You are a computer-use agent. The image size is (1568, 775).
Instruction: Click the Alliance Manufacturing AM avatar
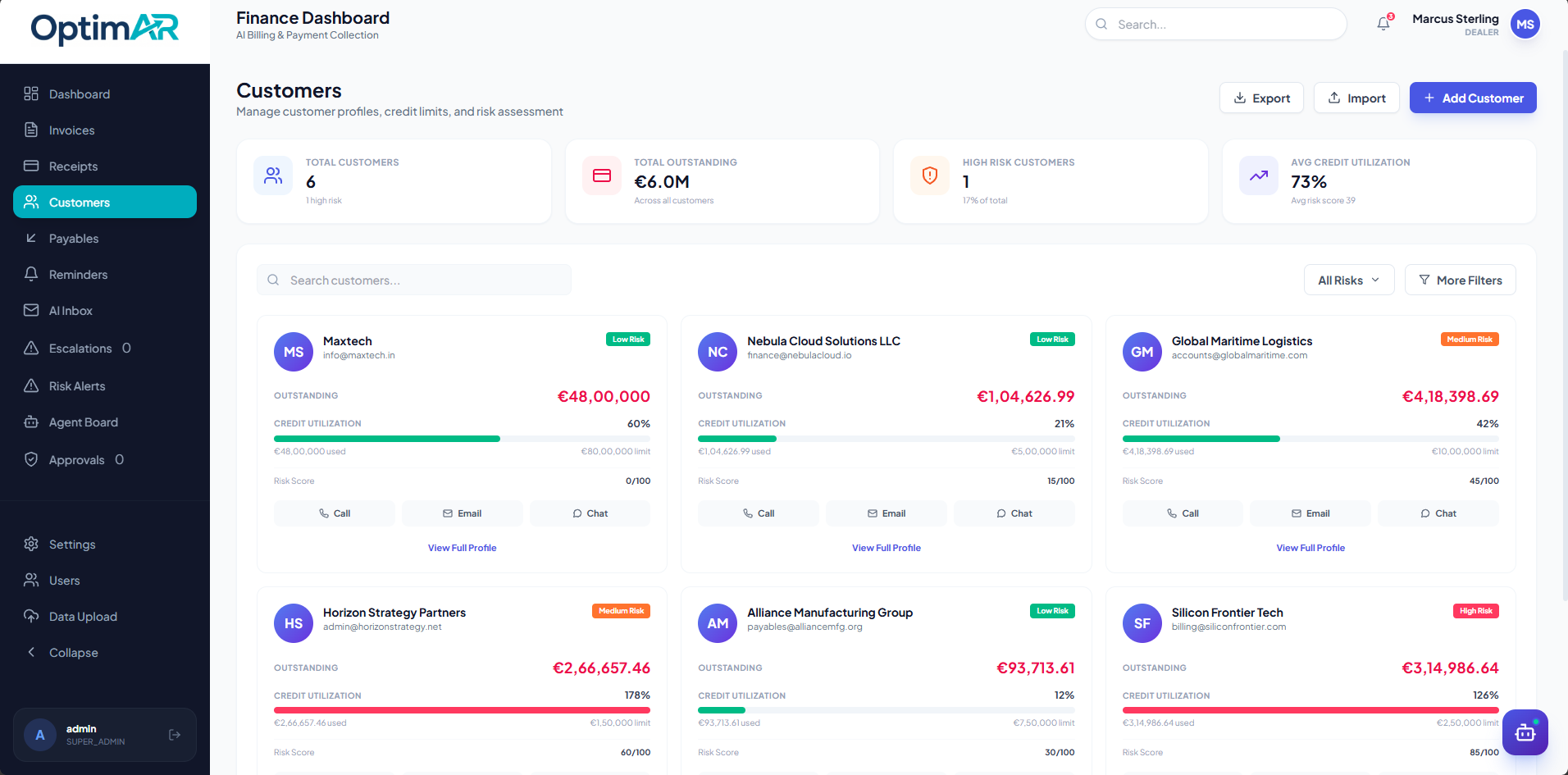(718, 623)
